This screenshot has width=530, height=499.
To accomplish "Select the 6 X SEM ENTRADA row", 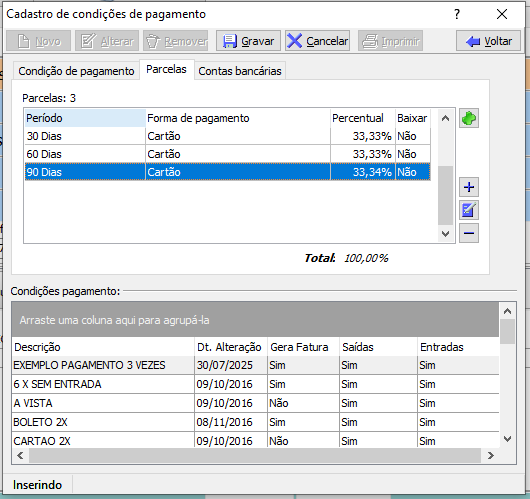I will tap(255, 384).
